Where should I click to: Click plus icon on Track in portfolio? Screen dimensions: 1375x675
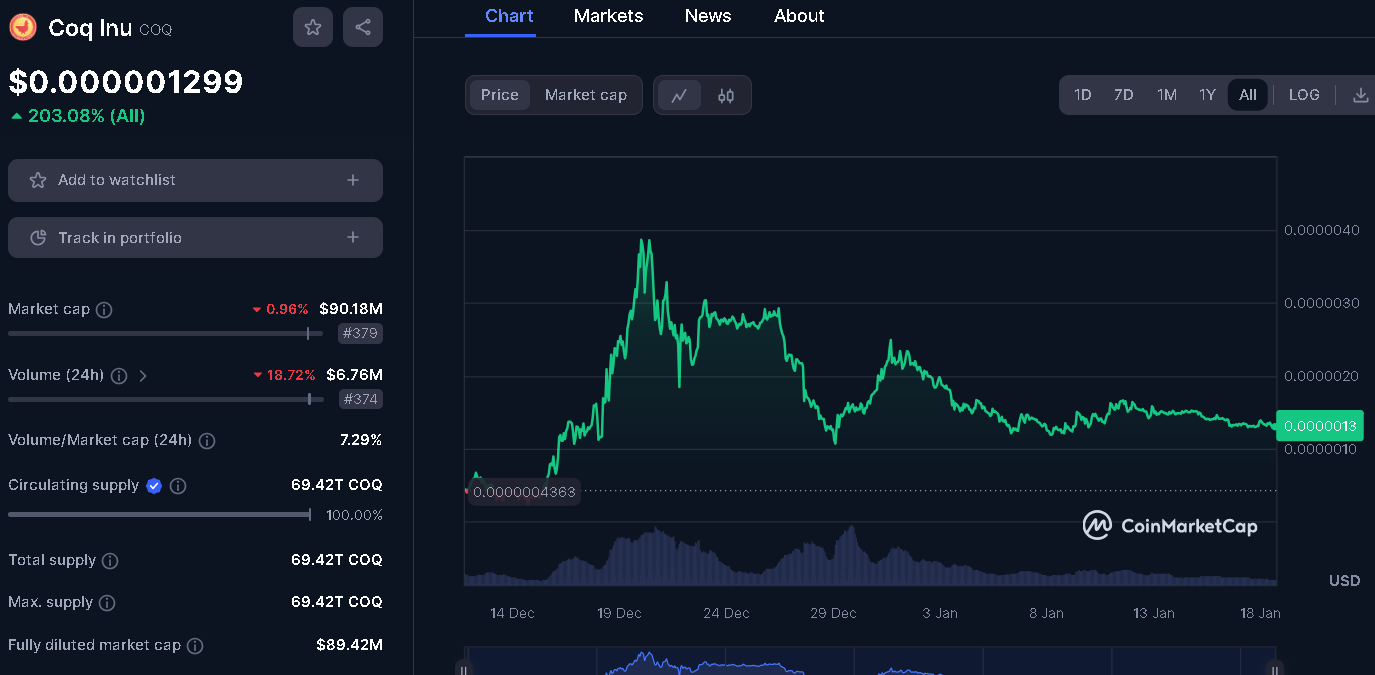[353, 238]
